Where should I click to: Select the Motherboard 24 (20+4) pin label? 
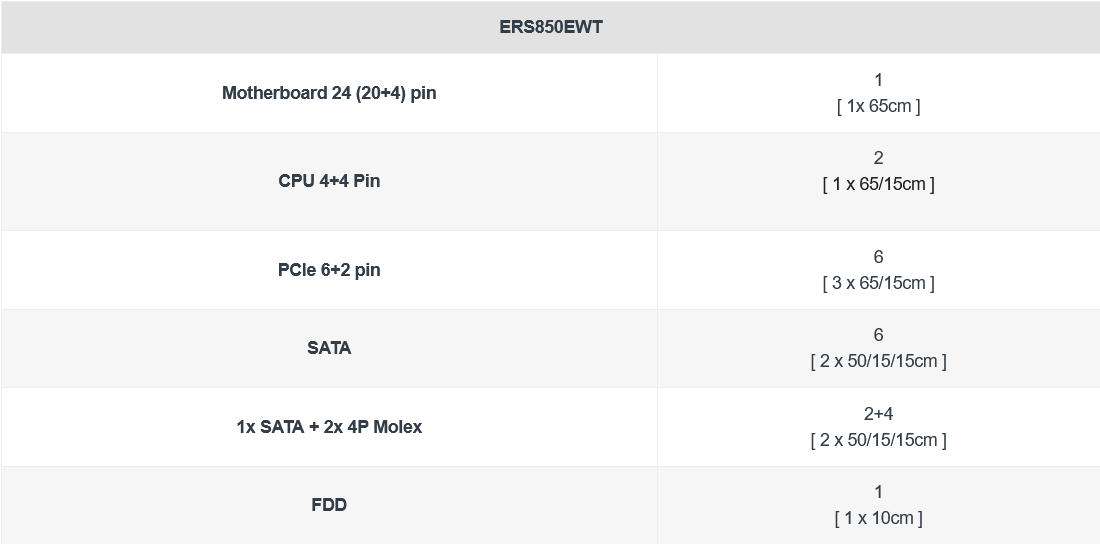329,93
